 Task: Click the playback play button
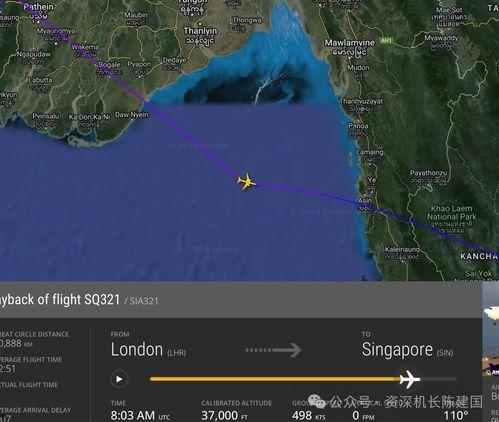click(119, 379)
